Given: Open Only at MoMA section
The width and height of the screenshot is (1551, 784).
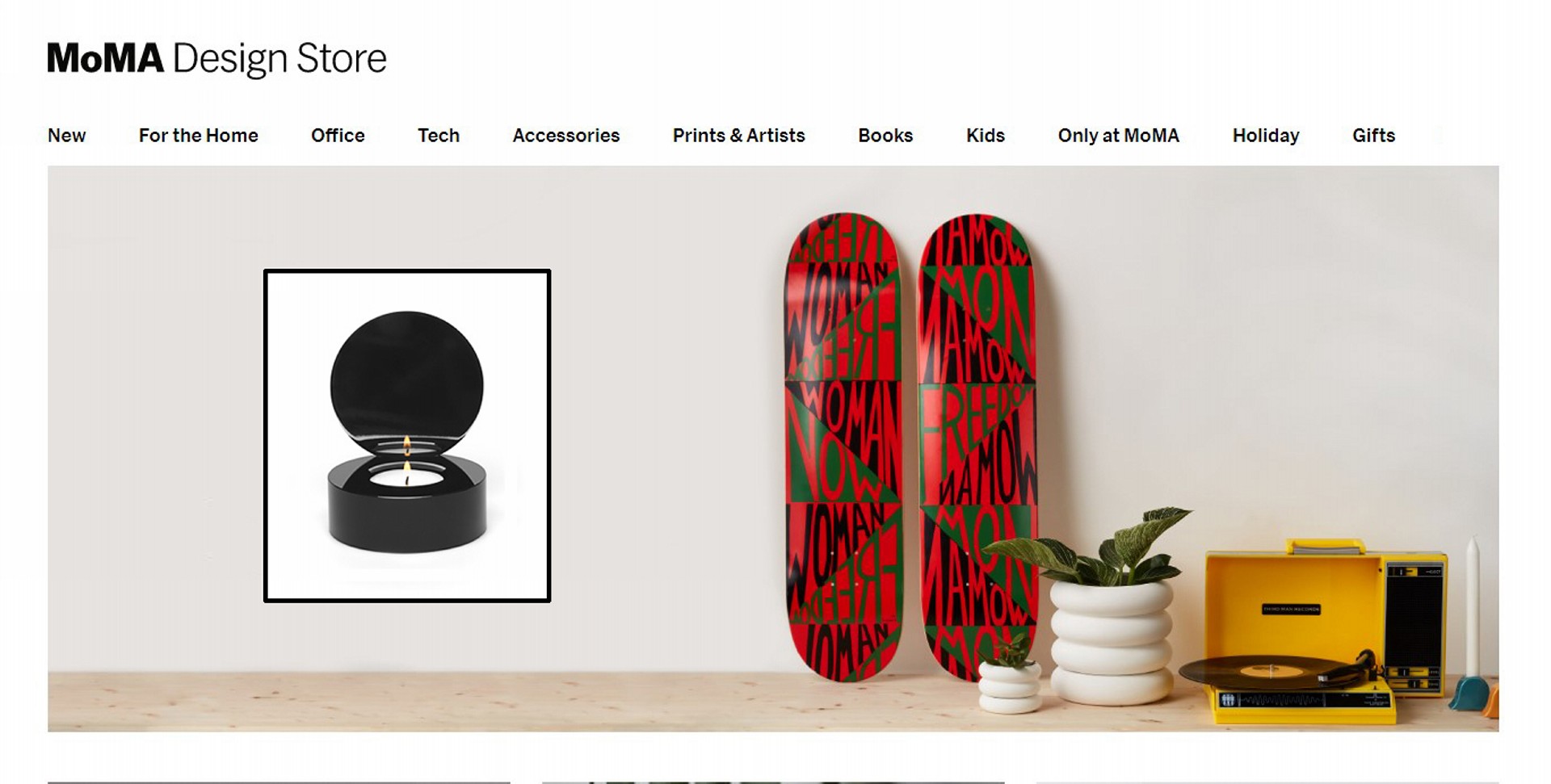Looking at the screenshot, I should 1119,136.
